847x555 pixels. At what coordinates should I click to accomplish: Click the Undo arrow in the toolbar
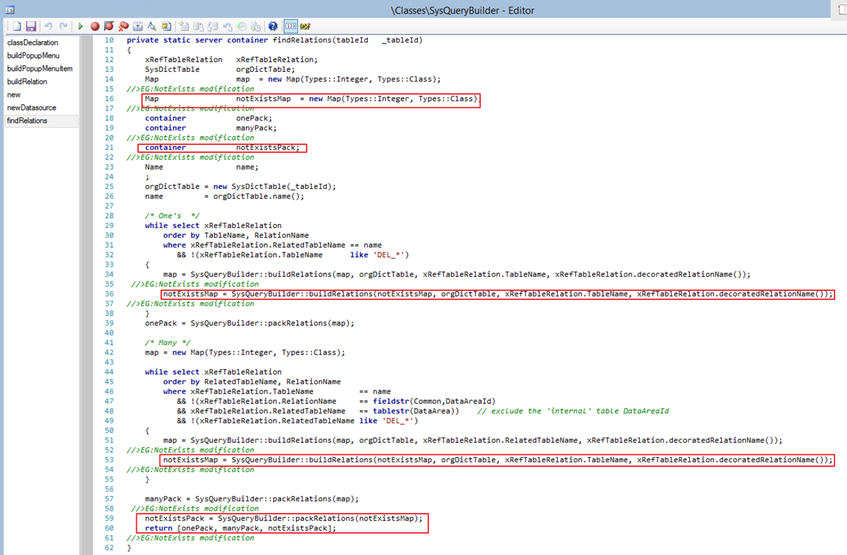pos(48,25)
